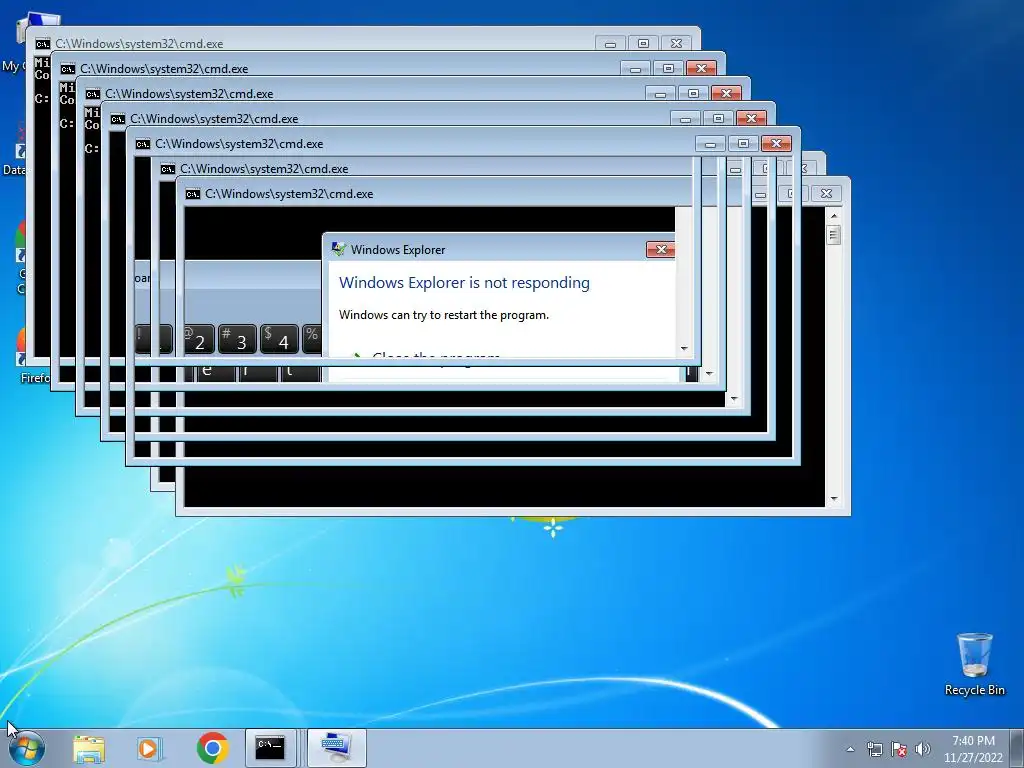Click scroll-down arrow of frontmost cmd window

tap(834, 500)
